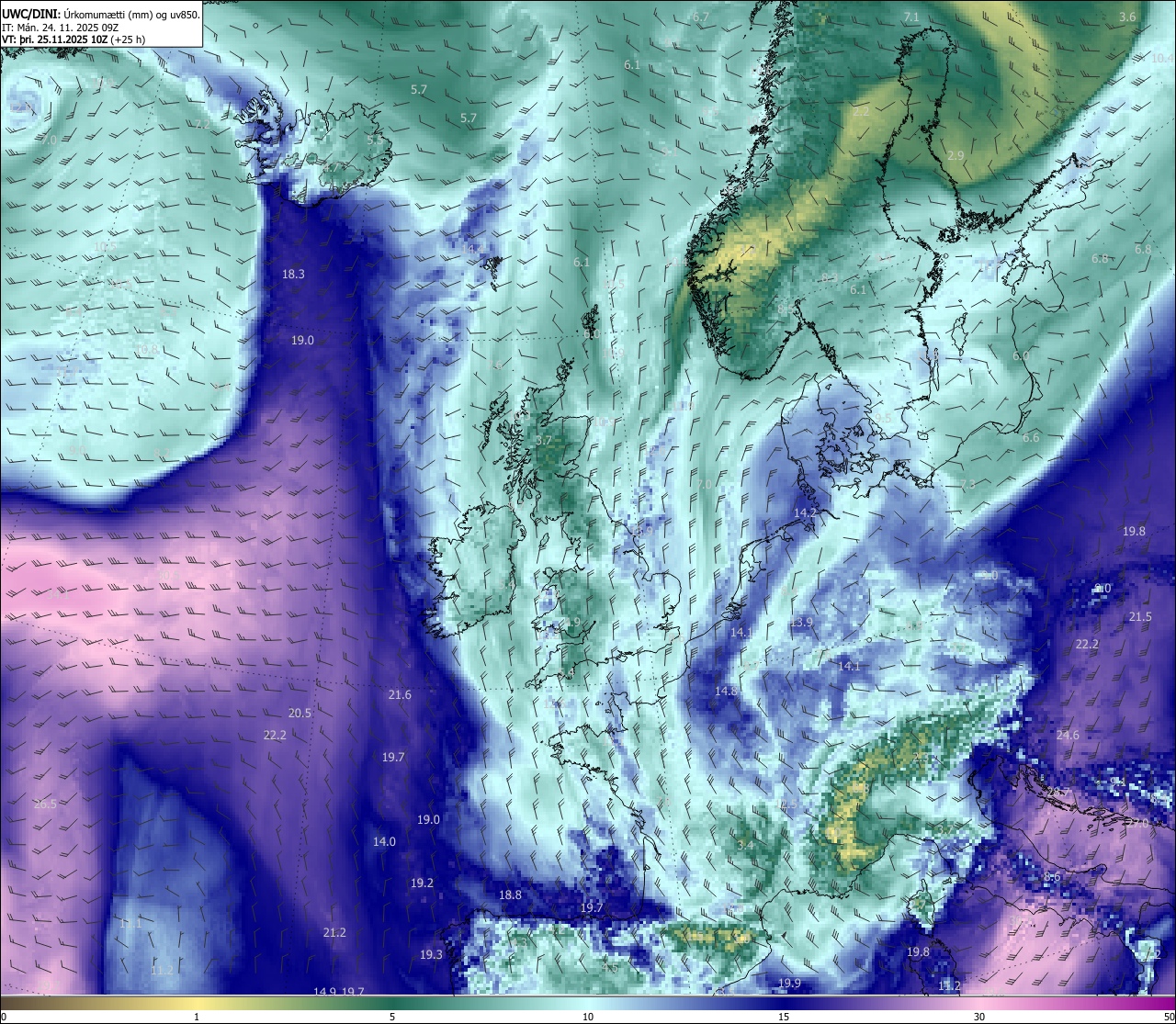Click the map value 7.1 at the top

tap(911, 17)
